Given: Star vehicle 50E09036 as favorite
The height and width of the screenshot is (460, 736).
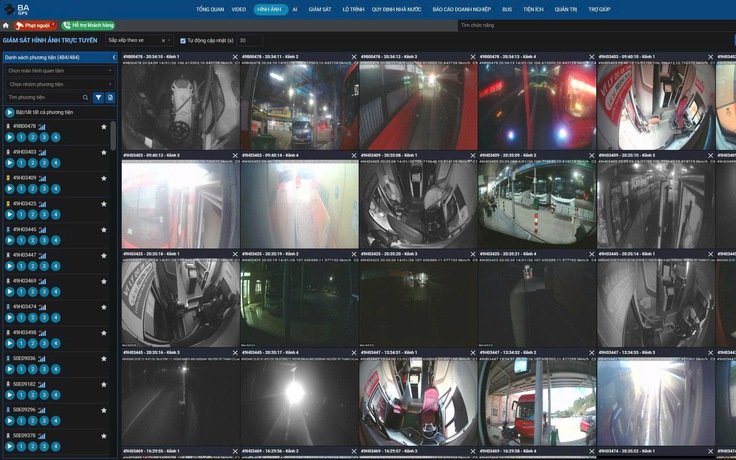Looking at the screenshot, I should [x=104, y=358].
